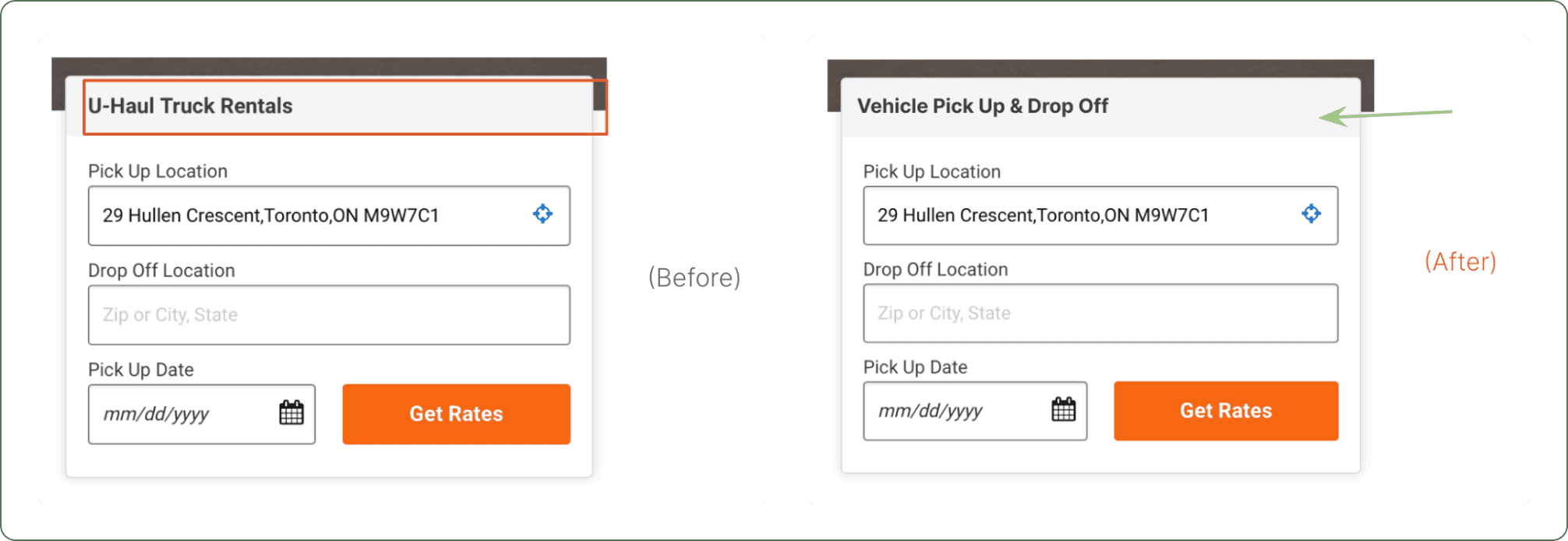Click the (Before) caption text
The width and height of the screenshot is (1568, 541).
click(x=694, y=278)
